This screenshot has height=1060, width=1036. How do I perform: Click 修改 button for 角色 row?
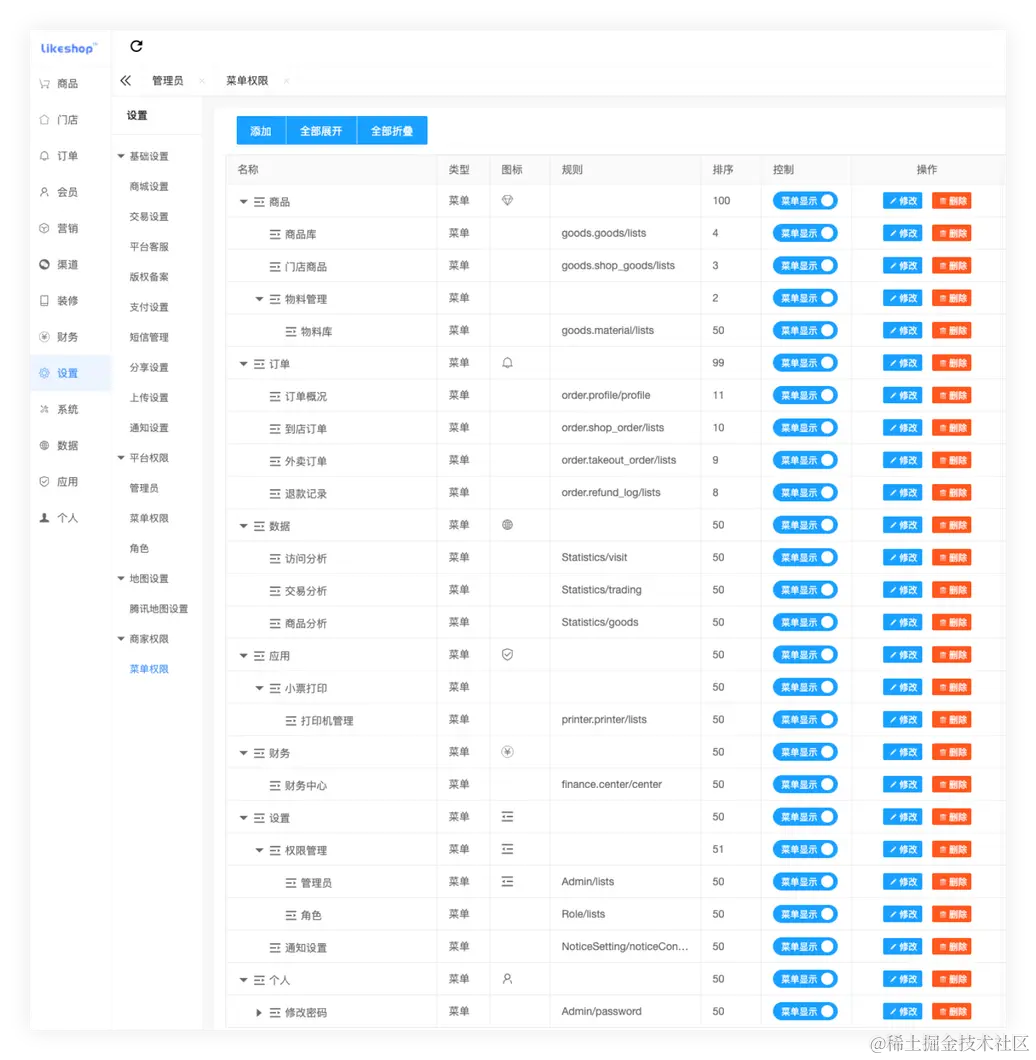coord(902,915)
